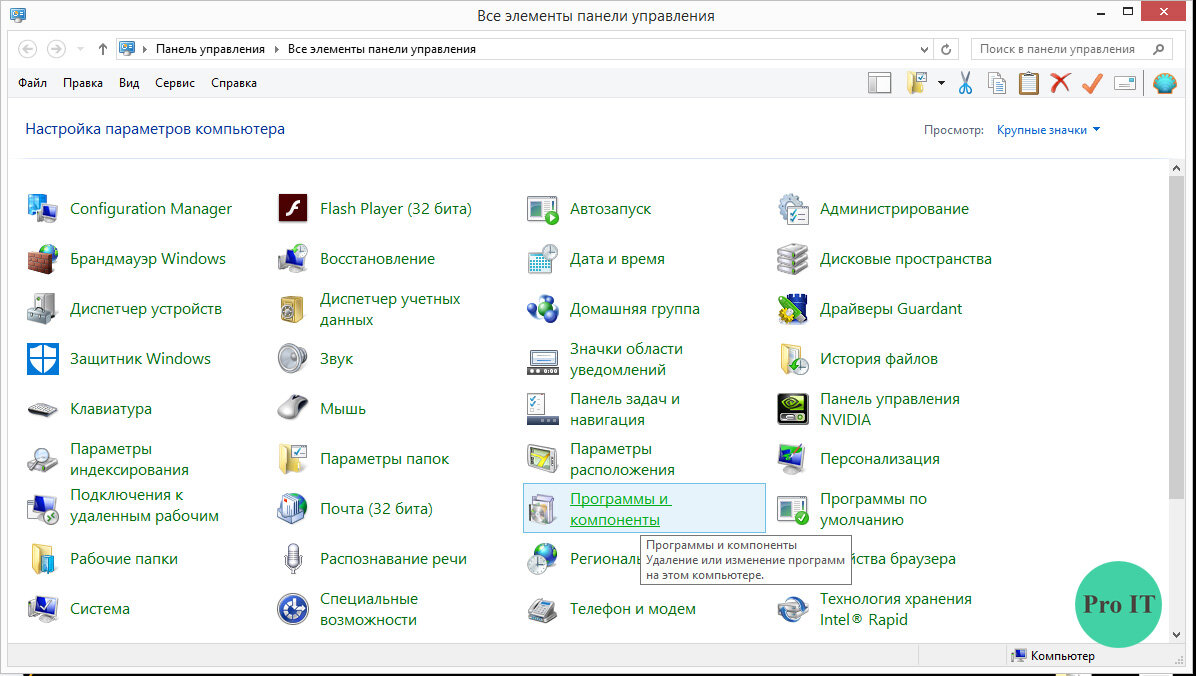Click the vertical scrollbar up arrow

coord(1175,168)
